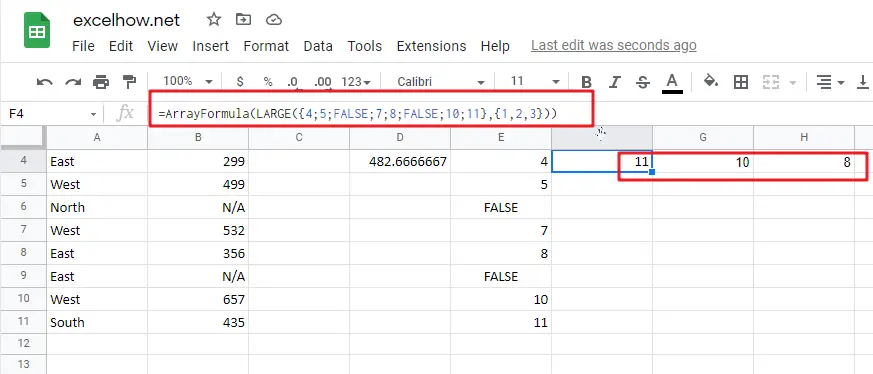Select cell containing 482.6666667
Image resolution: width=873 pixels, height=374 pixels.
(400, 161)
